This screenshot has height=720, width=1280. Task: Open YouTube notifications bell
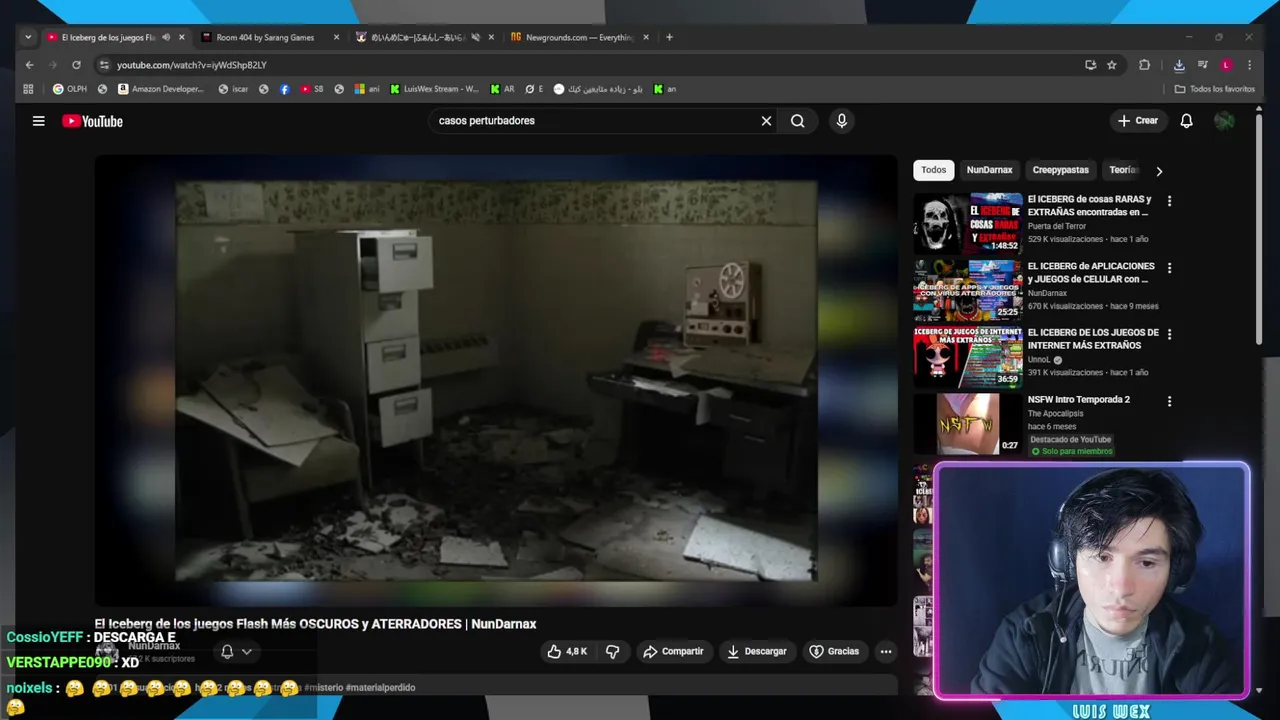1186,121
